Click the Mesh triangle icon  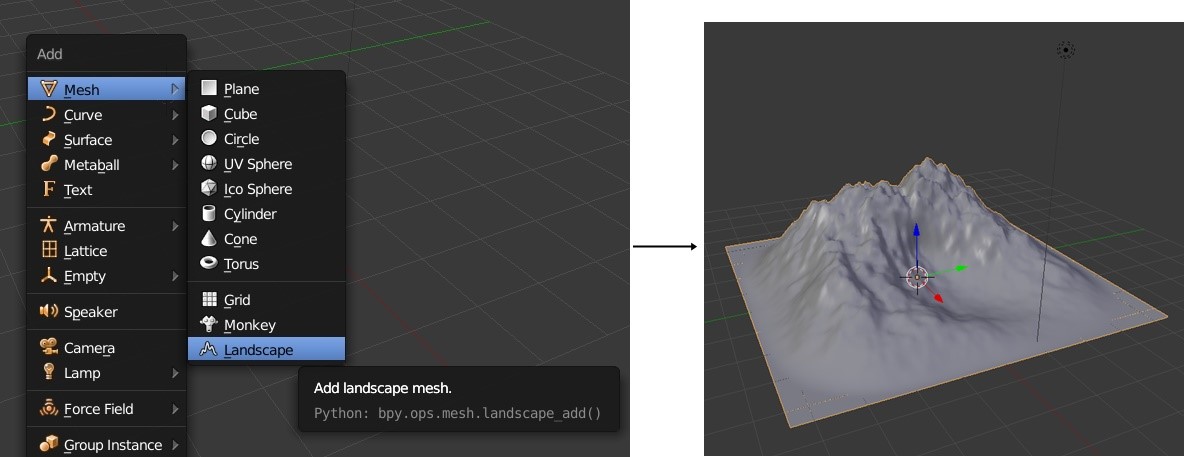(x=49, y=89)
